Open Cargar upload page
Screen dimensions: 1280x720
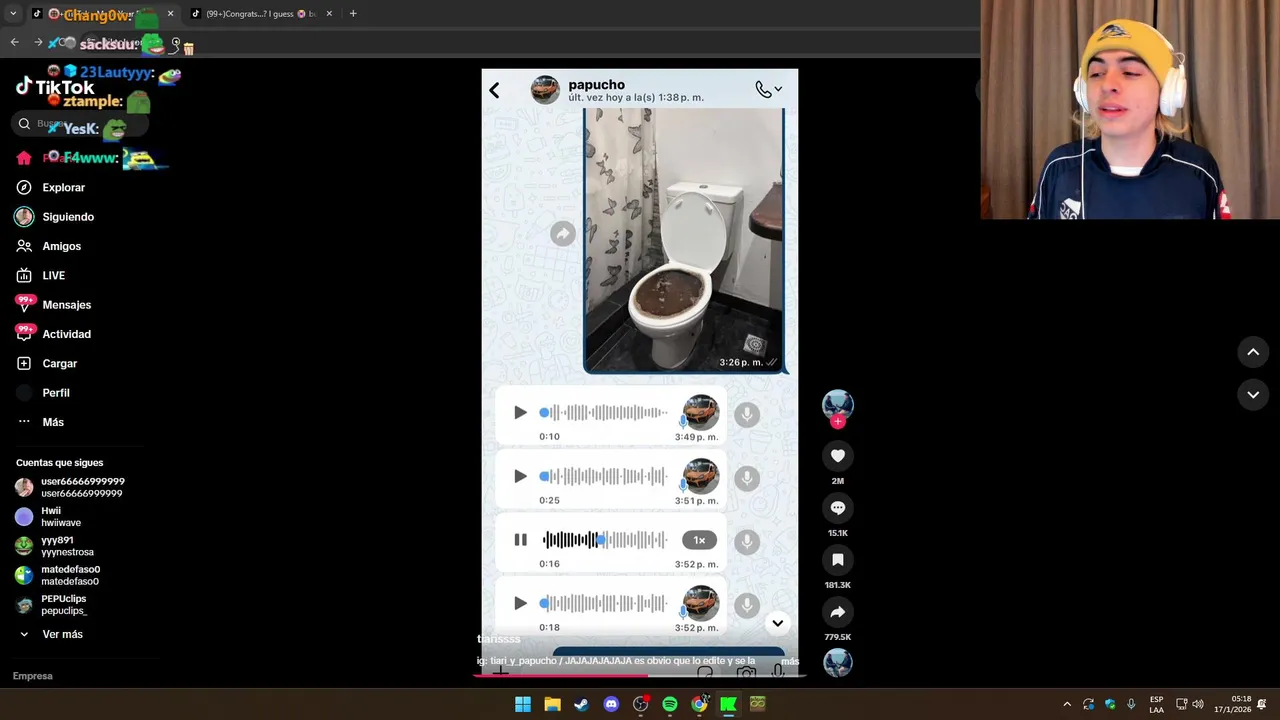[59, 363]
